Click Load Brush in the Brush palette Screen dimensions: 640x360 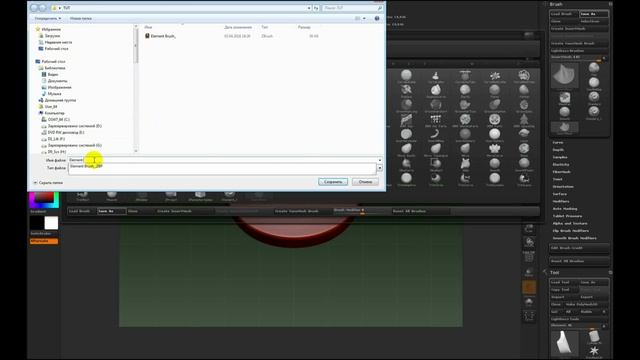(564, 14)
